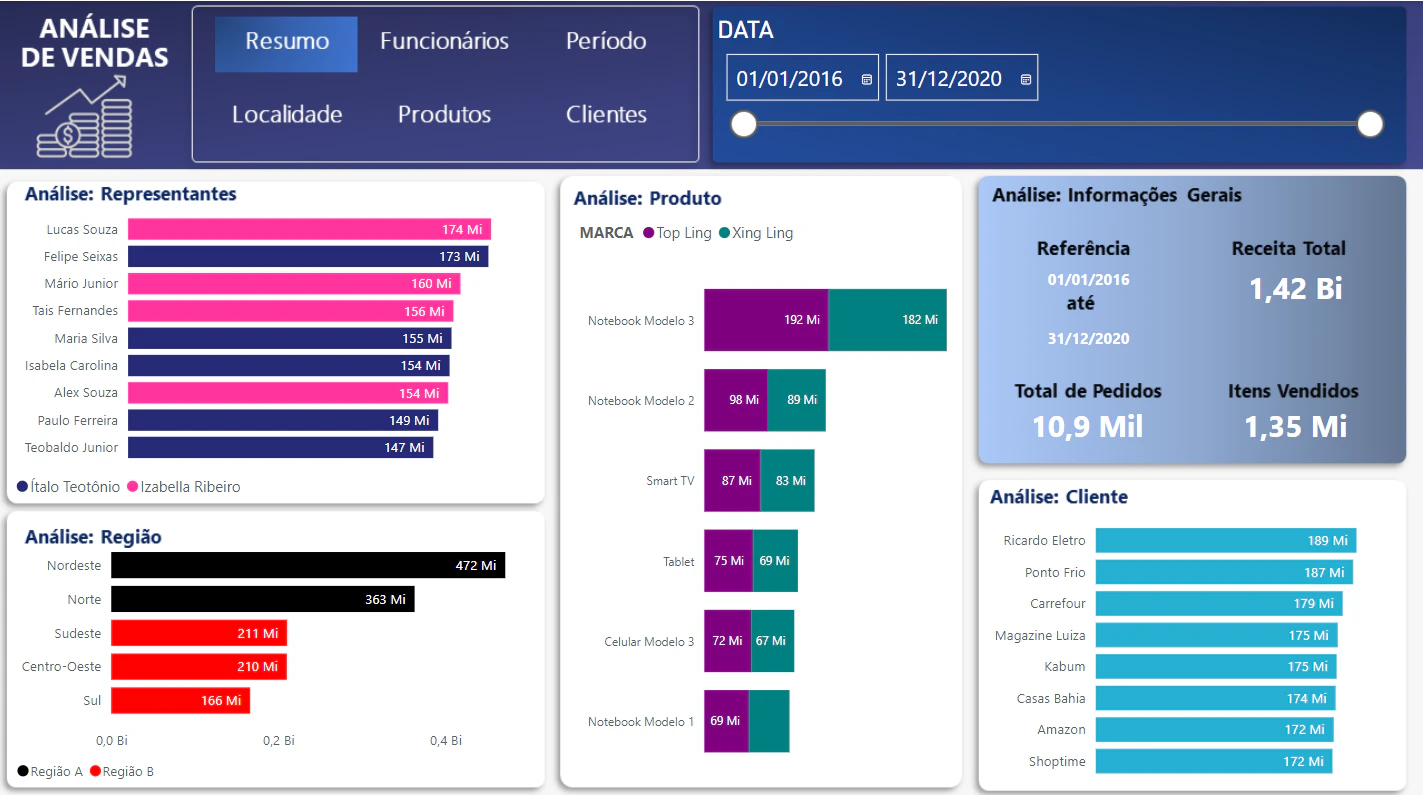Select the Maria Silva bar with 155 Mi

(x=289, y=338)
